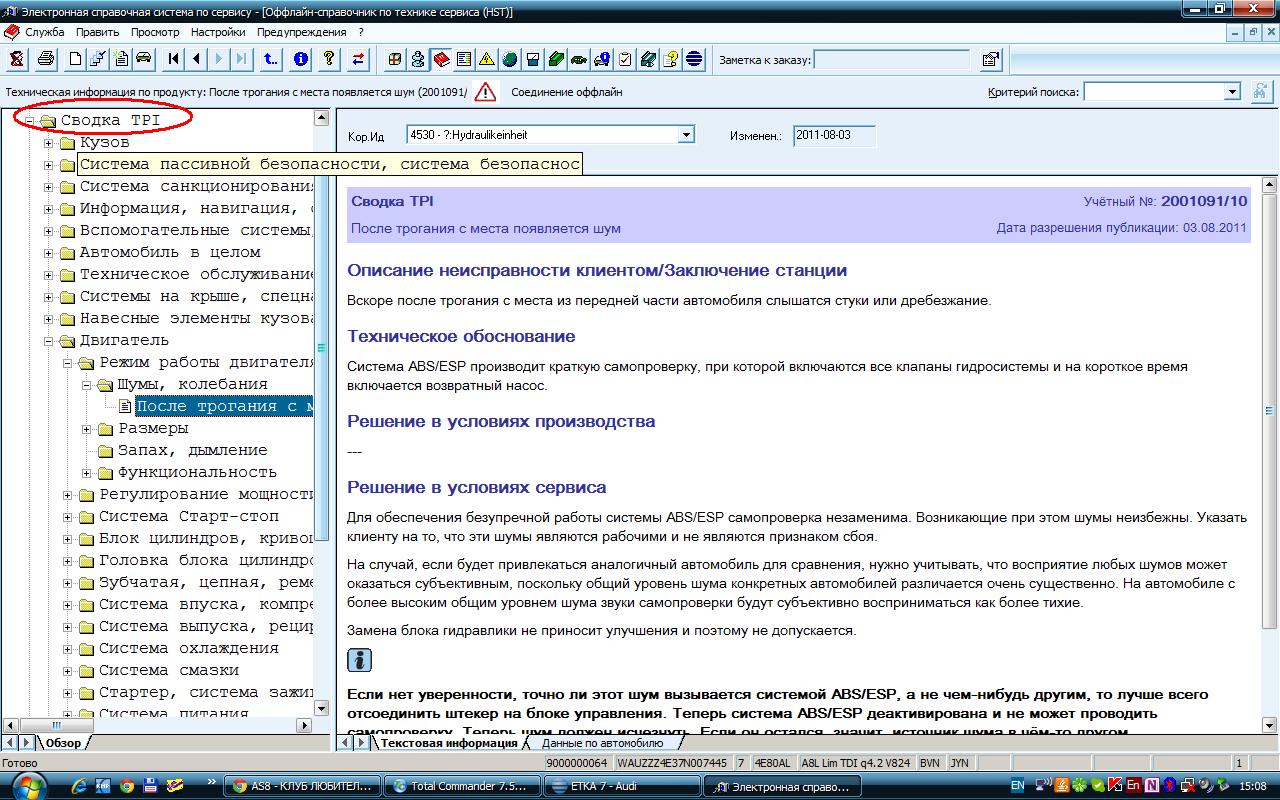
Task: Open the Кор.Ид dropdown list
Action: click(x=686, y=135)
